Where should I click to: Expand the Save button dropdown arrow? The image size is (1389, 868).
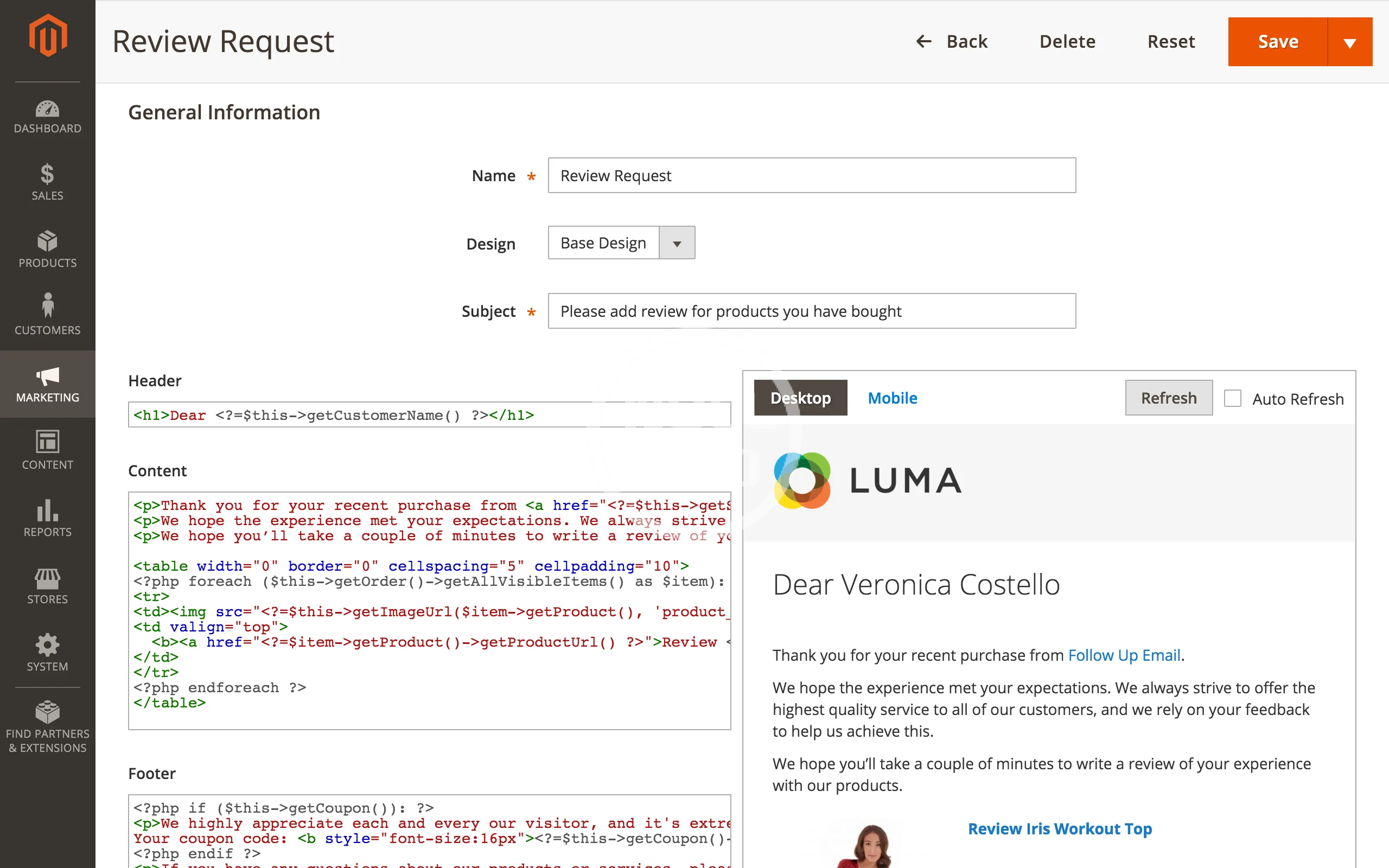coord(1349,42)
